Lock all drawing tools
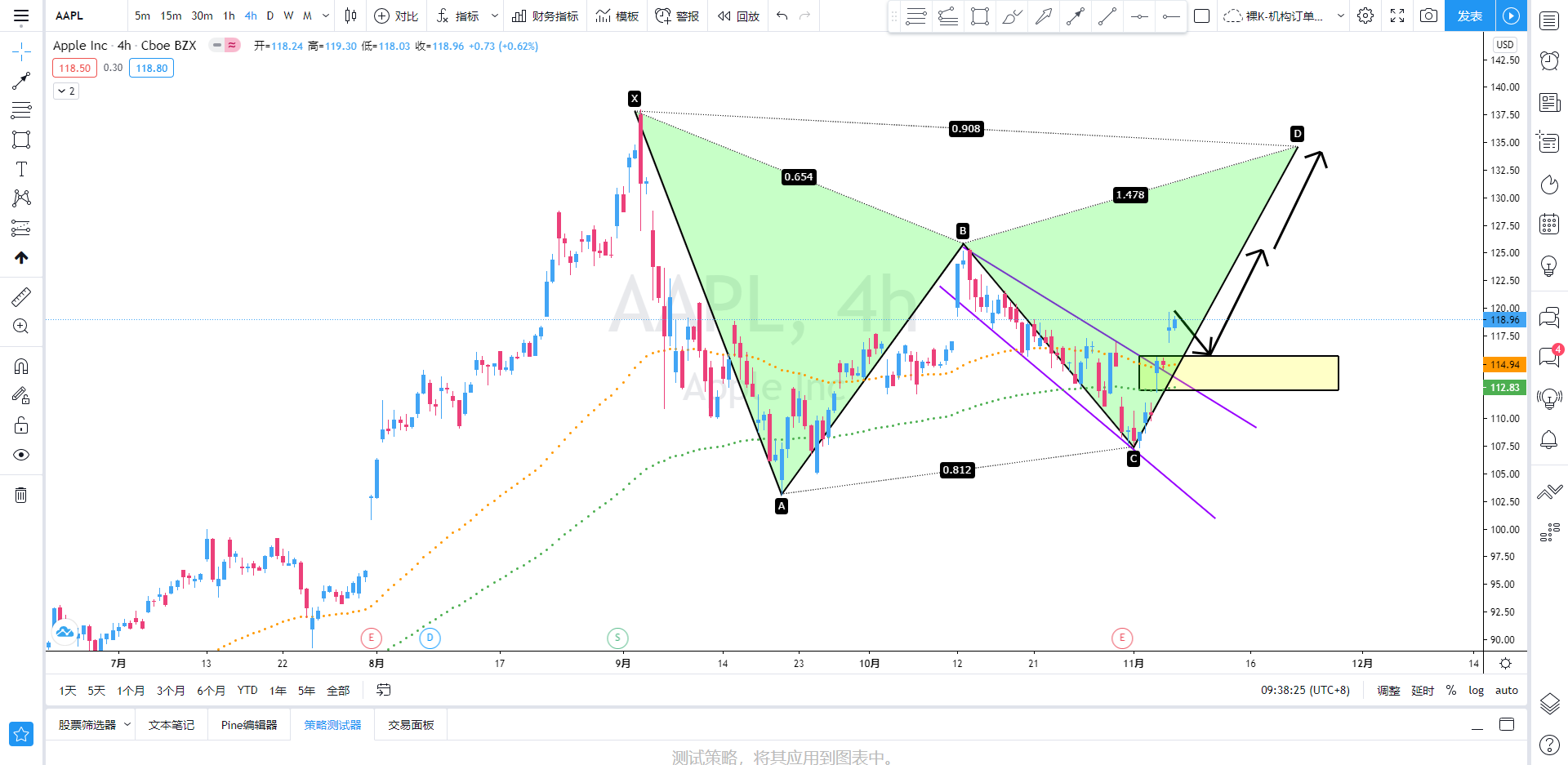This screenshot has height=765, width=1568. [21, 425]
